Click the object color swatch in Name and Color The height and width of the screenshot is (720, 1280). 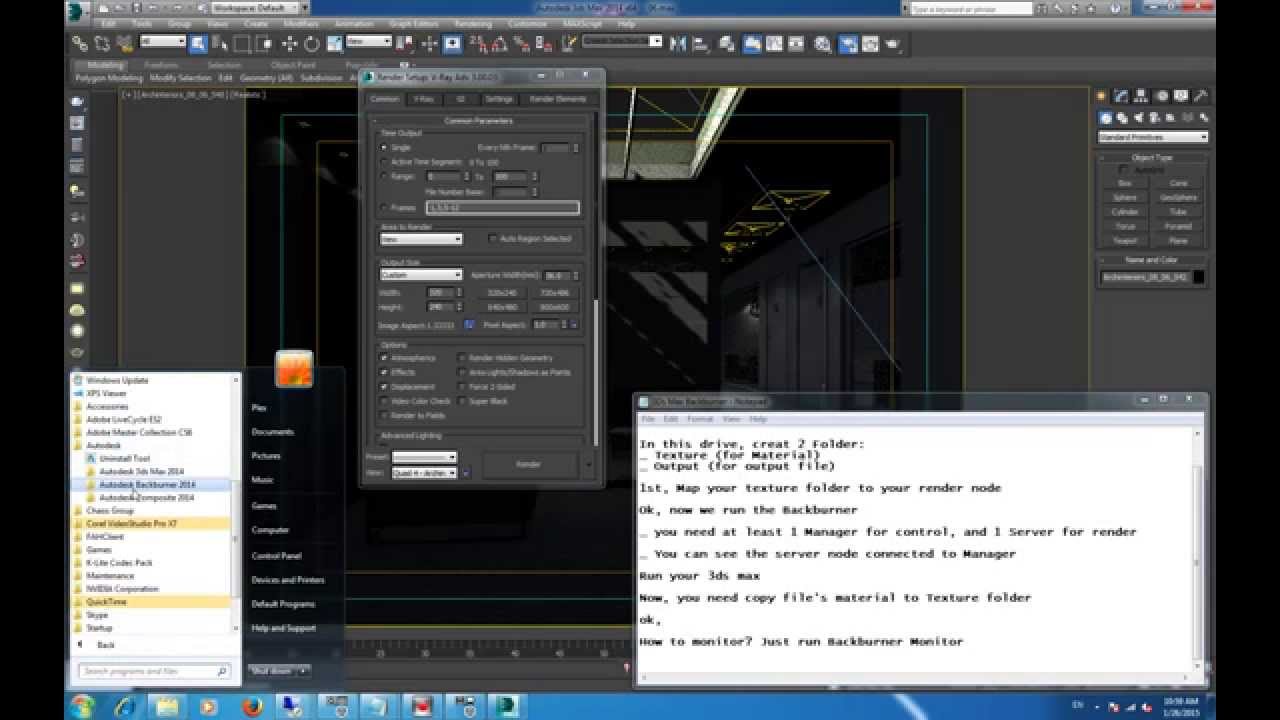pyautogui.click(x=1199, y=277)
